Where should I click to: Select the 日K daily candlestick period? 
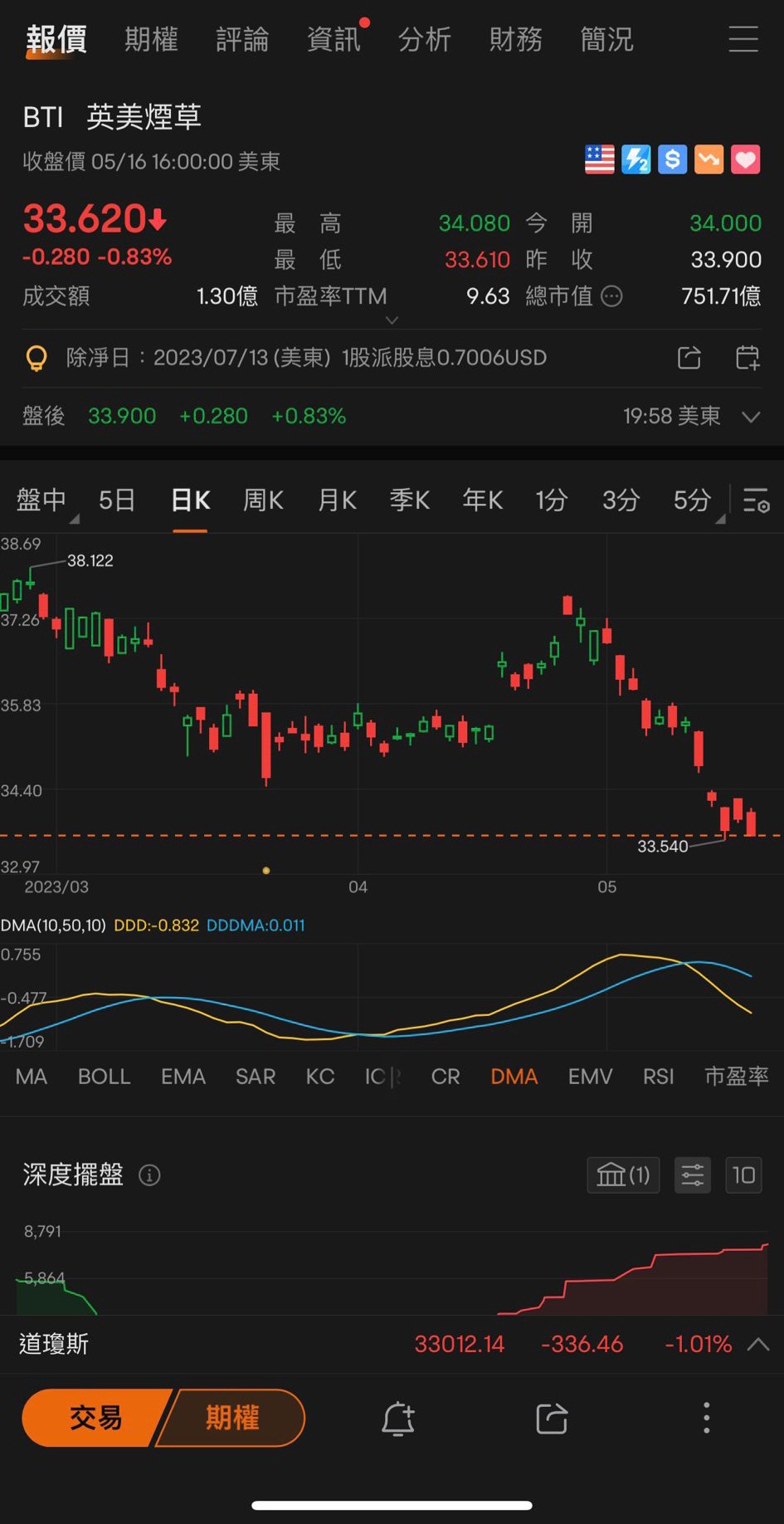[190, 501]
